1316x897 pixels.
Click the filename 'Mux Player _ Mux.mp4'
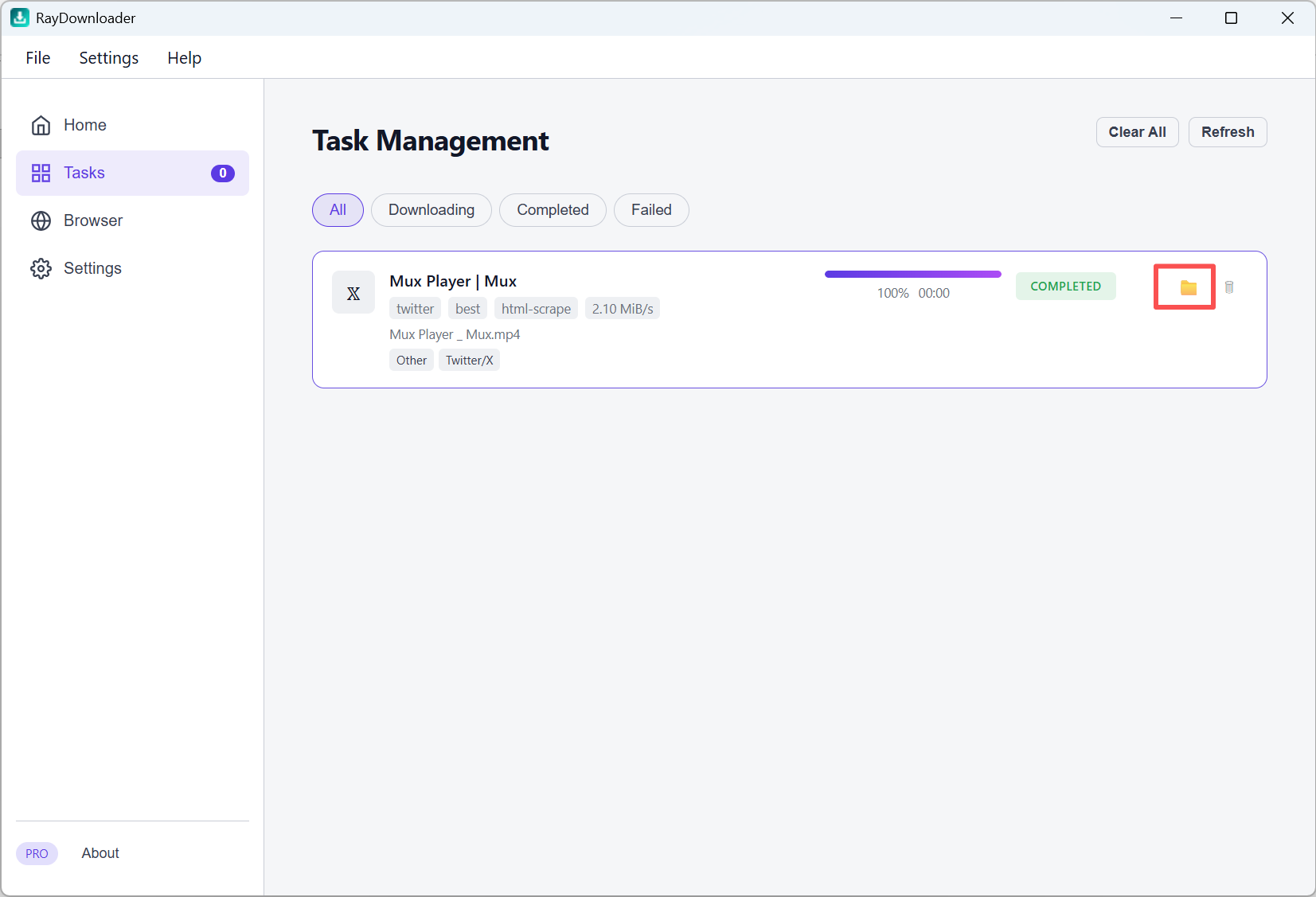click(455, 334)
